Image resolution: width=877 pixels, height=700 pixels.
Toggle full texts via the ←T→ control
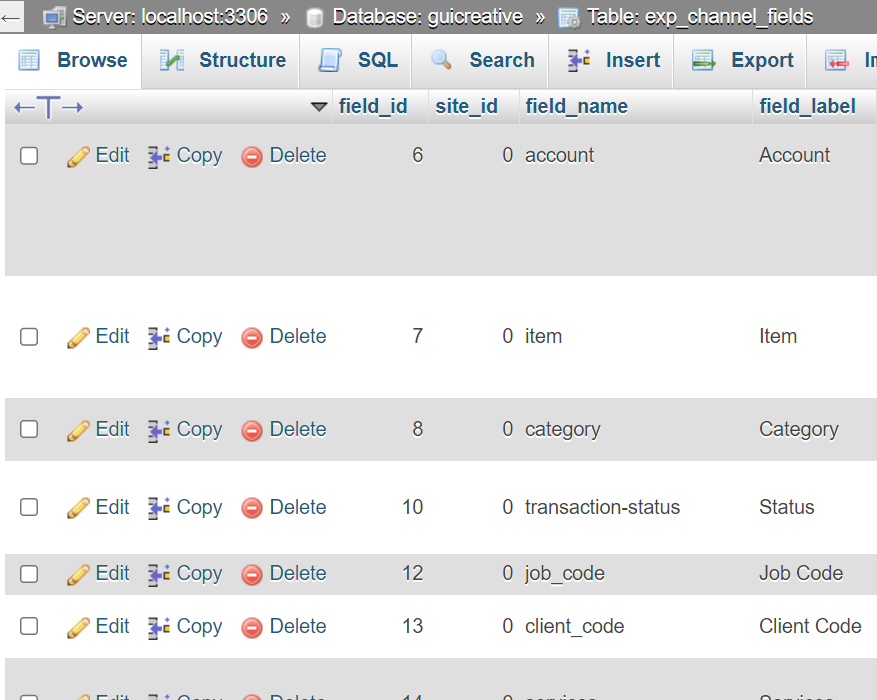coord(48,107)
